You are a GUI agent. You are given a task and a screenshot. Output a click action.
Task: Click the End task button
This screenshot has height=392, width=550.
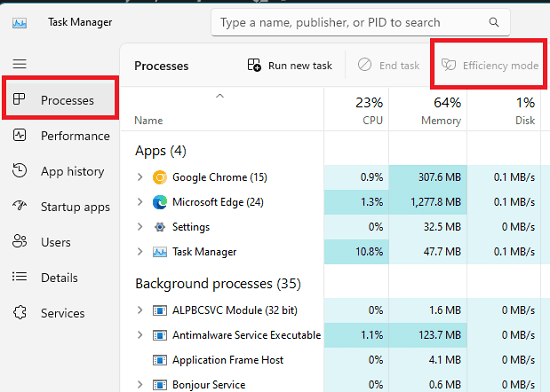[389, 65]
